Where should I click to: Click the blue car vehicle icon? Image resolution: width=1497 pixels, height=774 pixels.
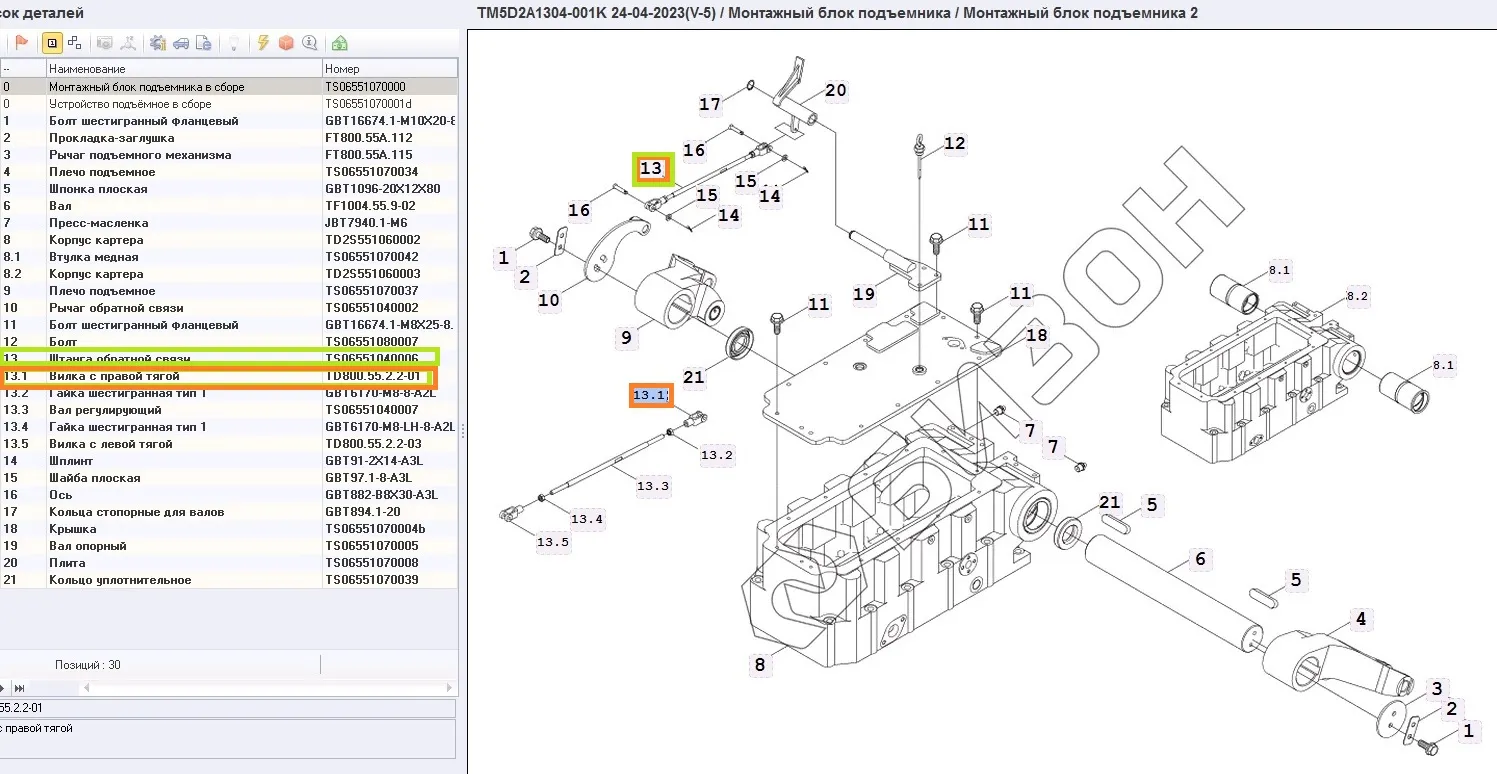coord(181,43)
